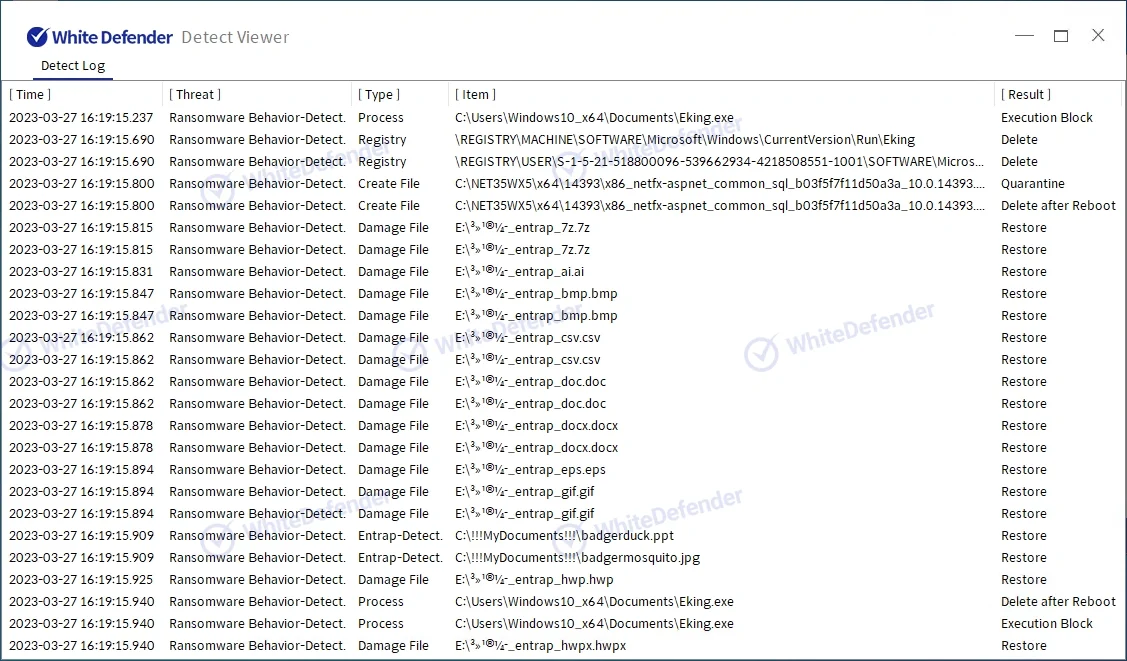Viewport: 1127px width, 661px height.
Task: Click the Item column header
Action: (x=476, y=95)
